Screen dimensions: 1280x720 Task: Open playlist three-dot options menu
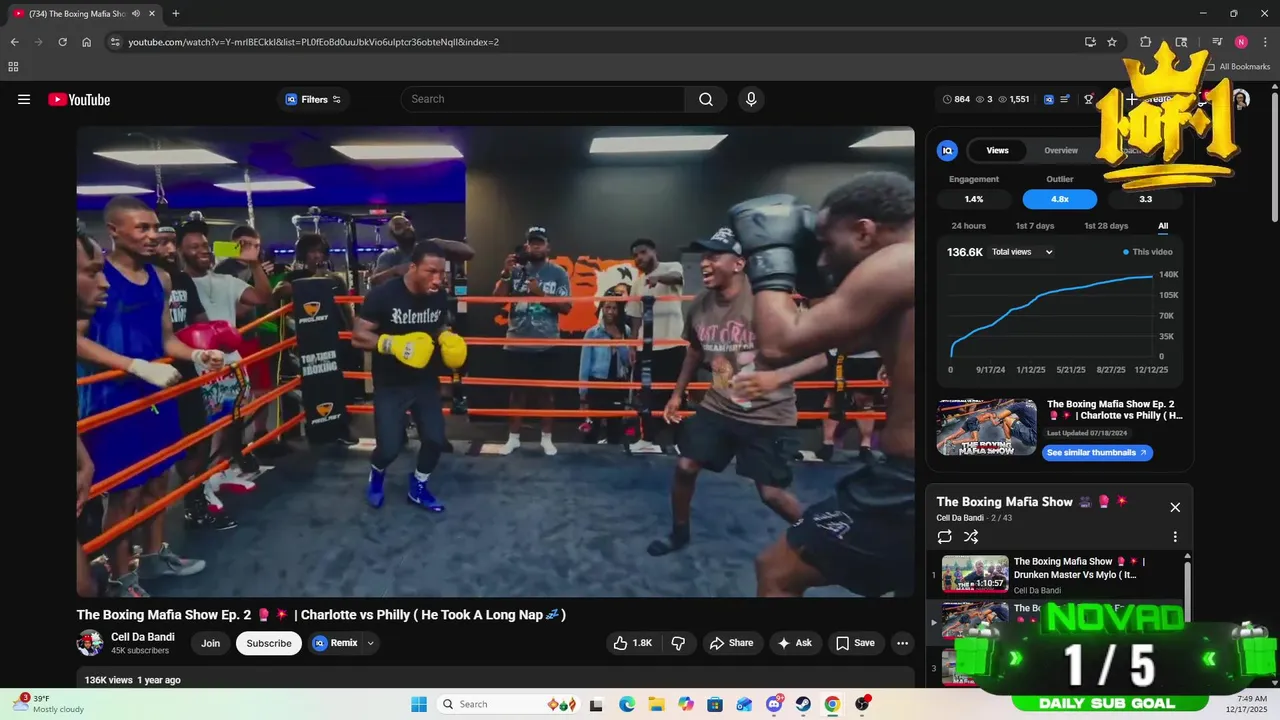tap(1175, 537)
